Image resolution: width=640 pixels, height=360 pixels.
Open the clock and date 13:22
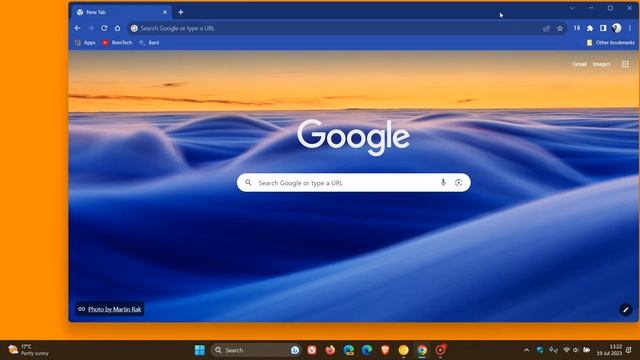coord(609,350)
